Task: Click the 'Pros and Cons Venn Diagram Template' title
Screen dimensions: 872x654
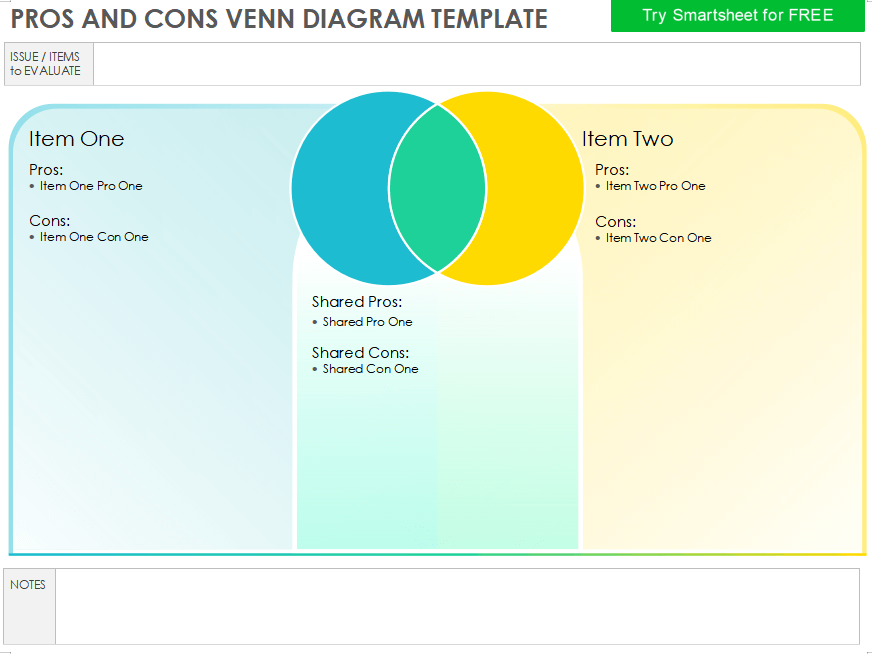Action: (279, 19)
